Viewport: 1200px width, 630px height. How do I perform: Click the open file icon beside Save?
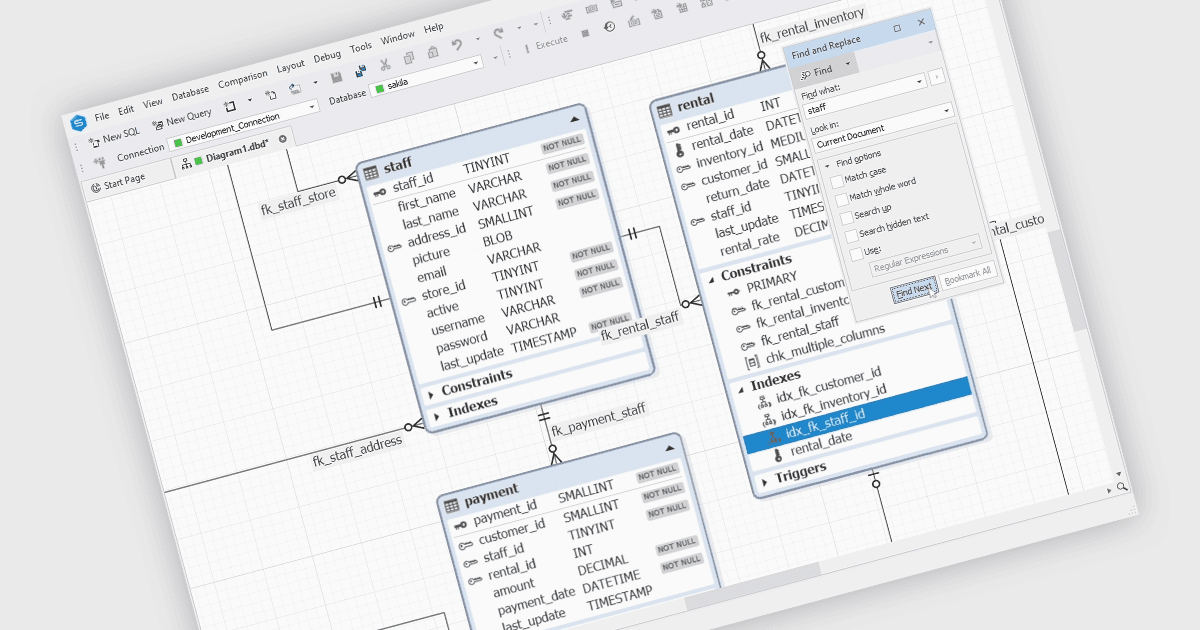tap(295, 88)
